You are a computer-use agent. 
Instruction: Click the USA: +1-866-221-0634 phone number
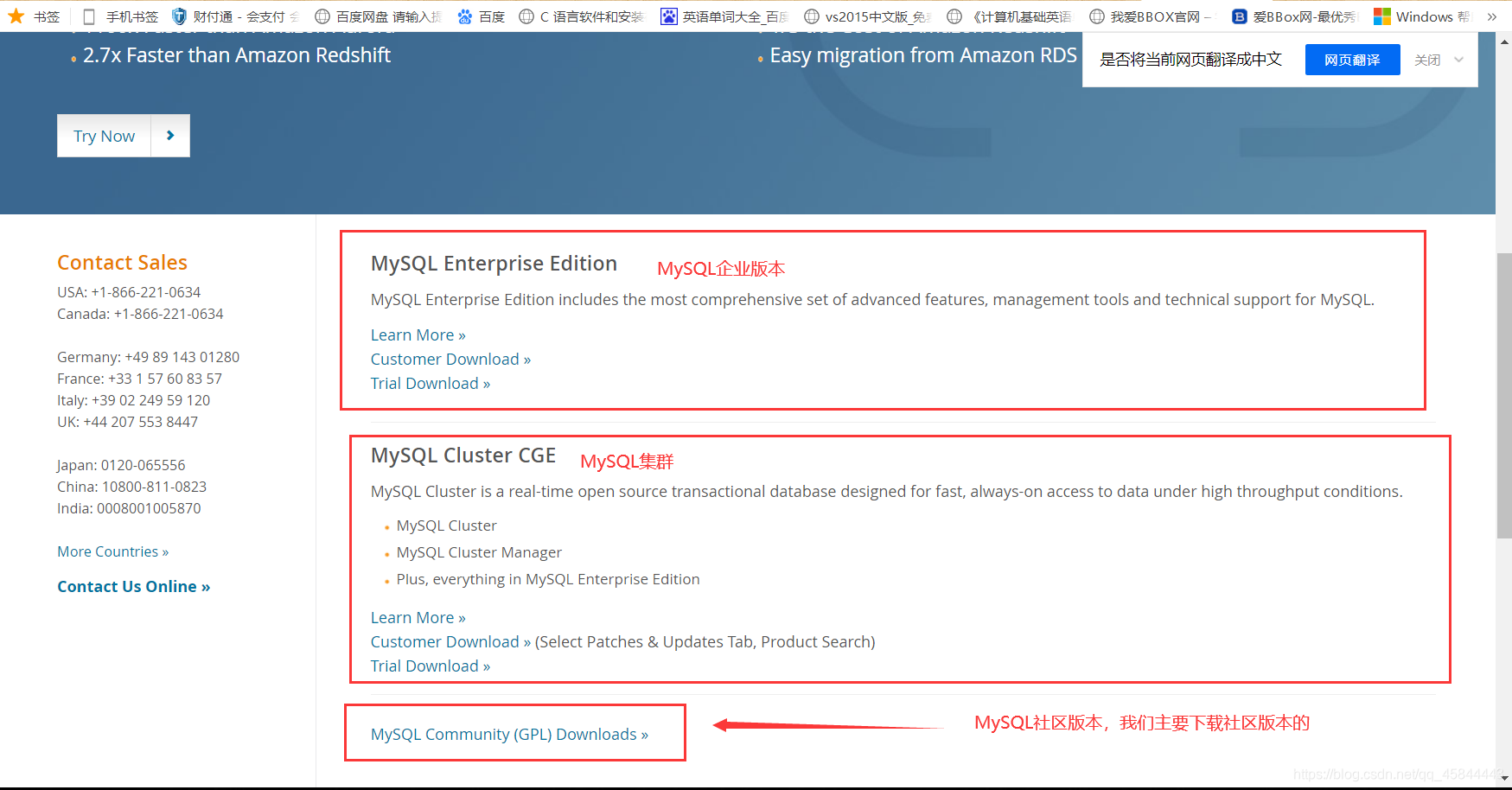(129, 292)
